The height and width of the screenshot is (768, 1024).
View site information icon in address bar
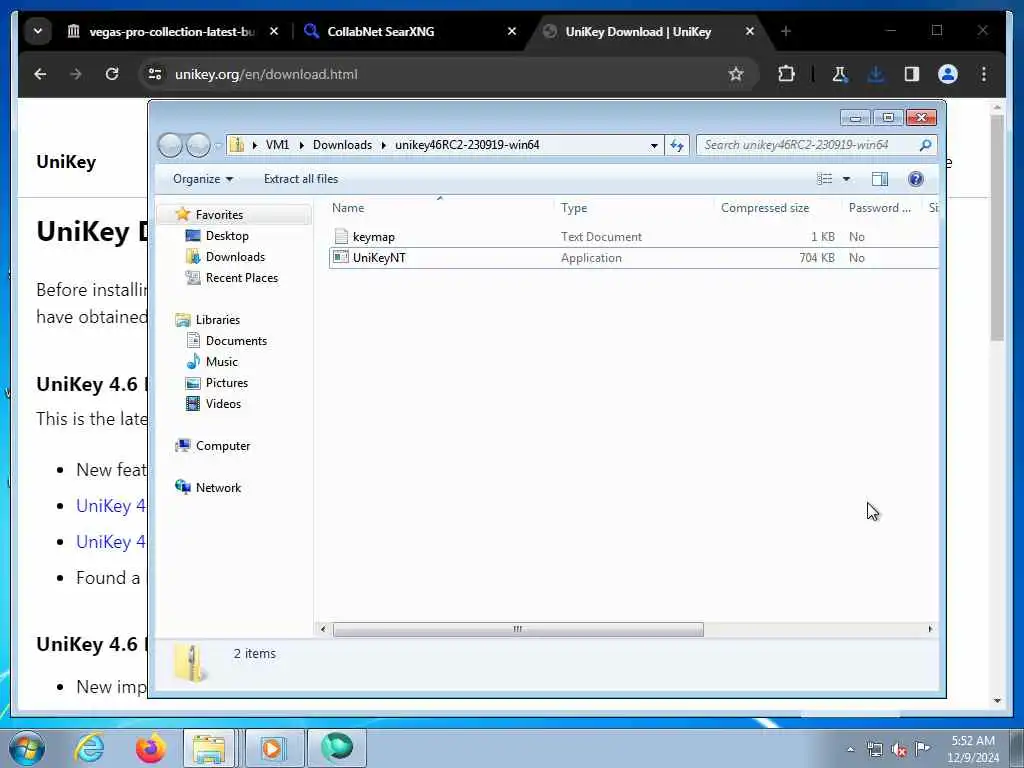(155, 74)
